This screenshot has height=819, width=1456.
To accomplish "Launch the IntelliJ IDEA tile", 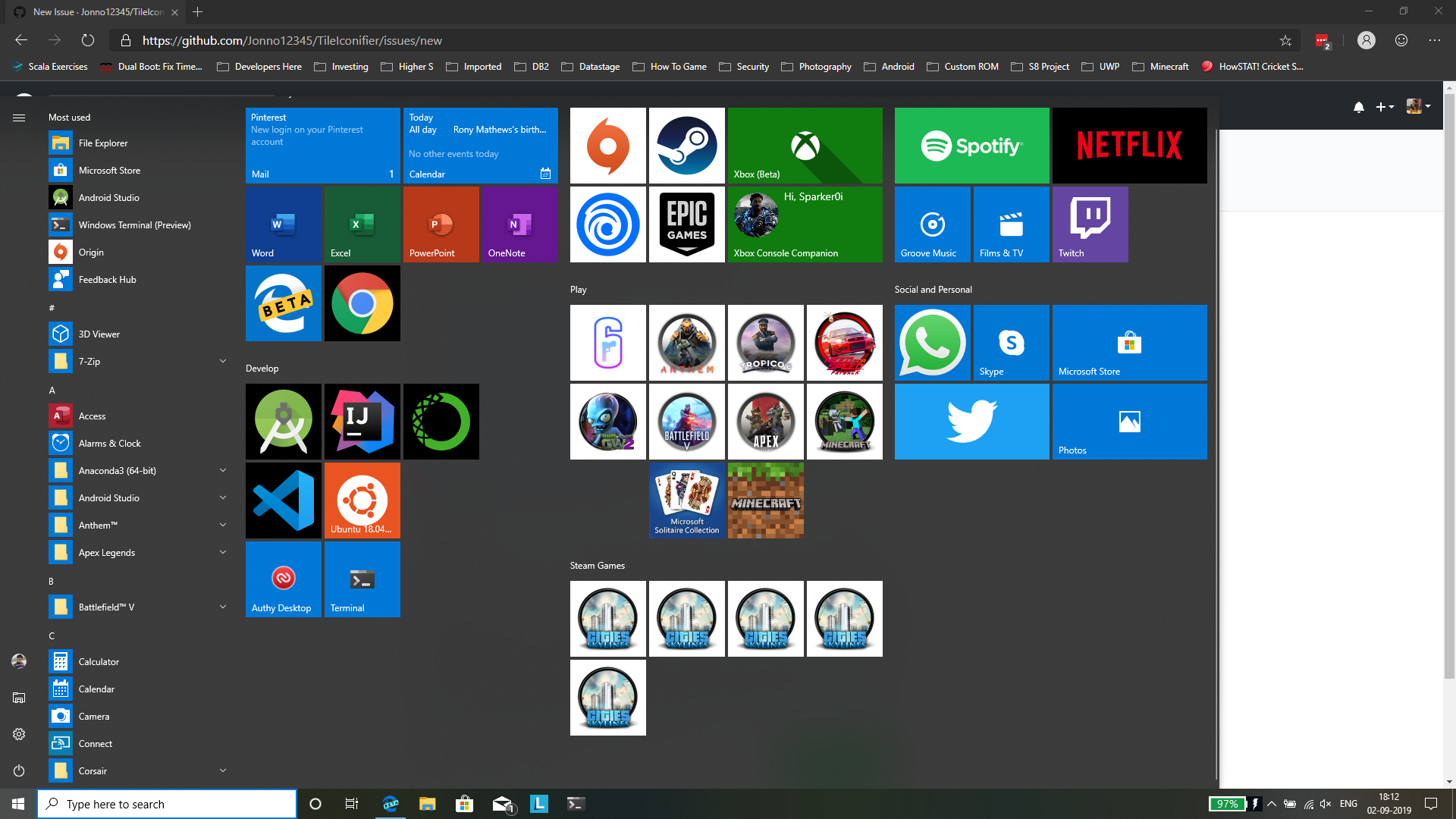I will 362,421.
